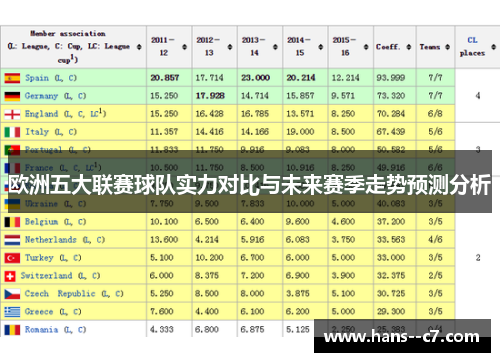Screen dimensions: 500x362
Task: Open the Switzerland link
Action: 46,276
